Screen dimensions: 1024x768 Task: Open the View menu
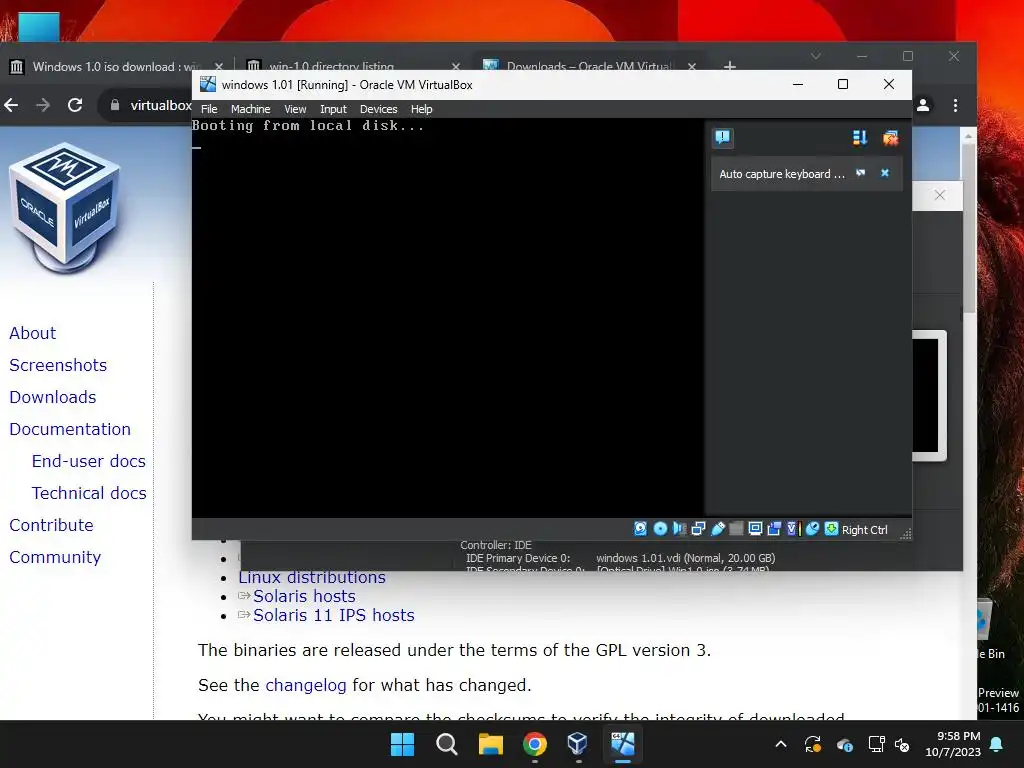pyautogui.click(x=295, y=109)
